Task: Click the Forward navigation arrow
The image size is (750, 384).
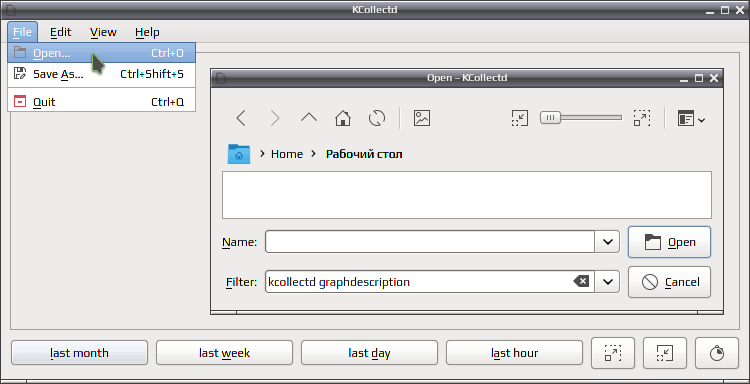Action: tap(275, 118)
